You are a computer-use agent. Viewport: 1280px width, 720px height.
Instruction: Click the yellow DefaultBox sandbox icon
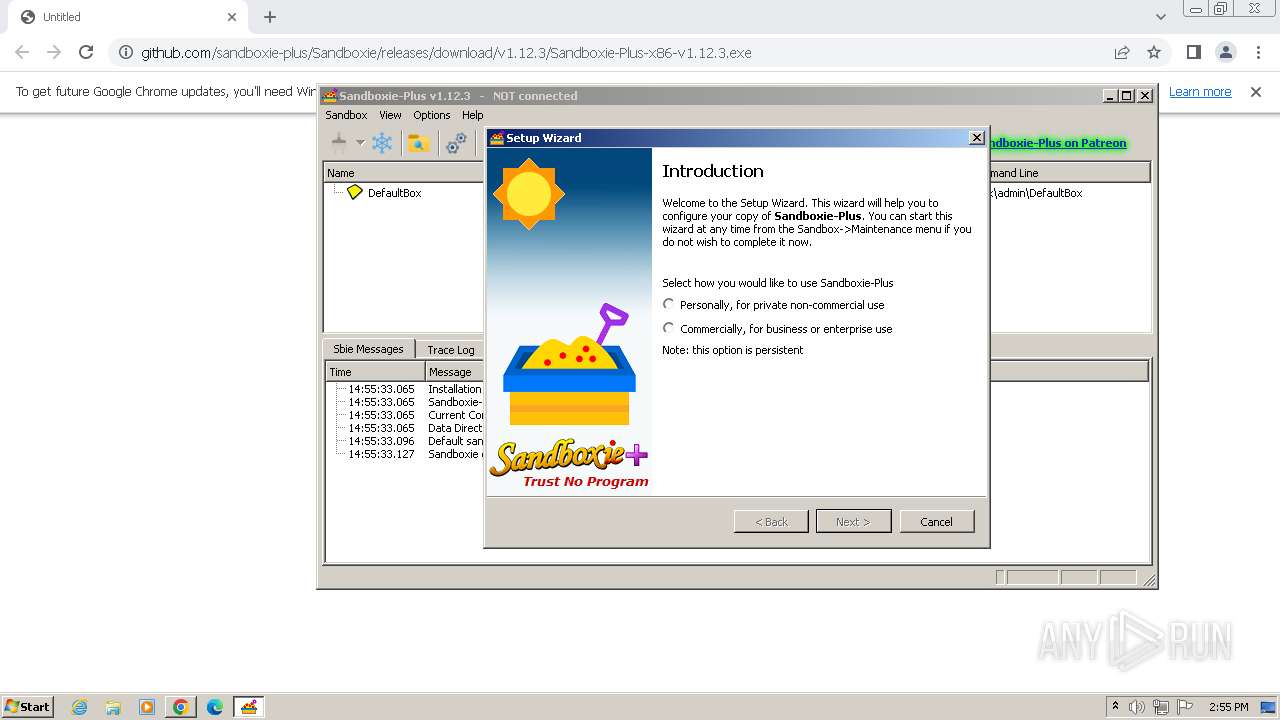pyautogui.click(x=355, y=192)
